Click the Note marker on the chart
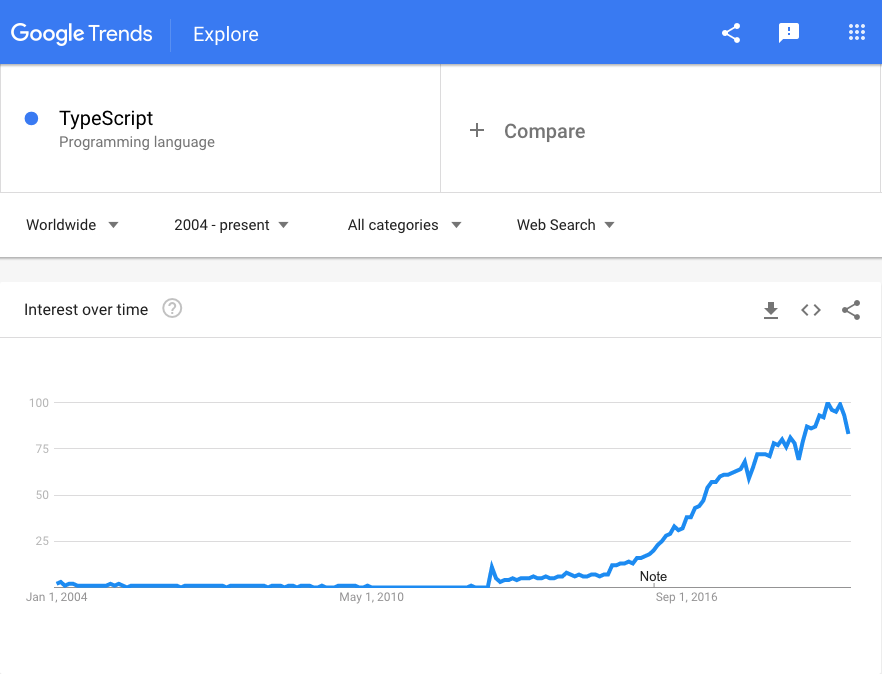The image size is (882, 674). click(653, 576)
